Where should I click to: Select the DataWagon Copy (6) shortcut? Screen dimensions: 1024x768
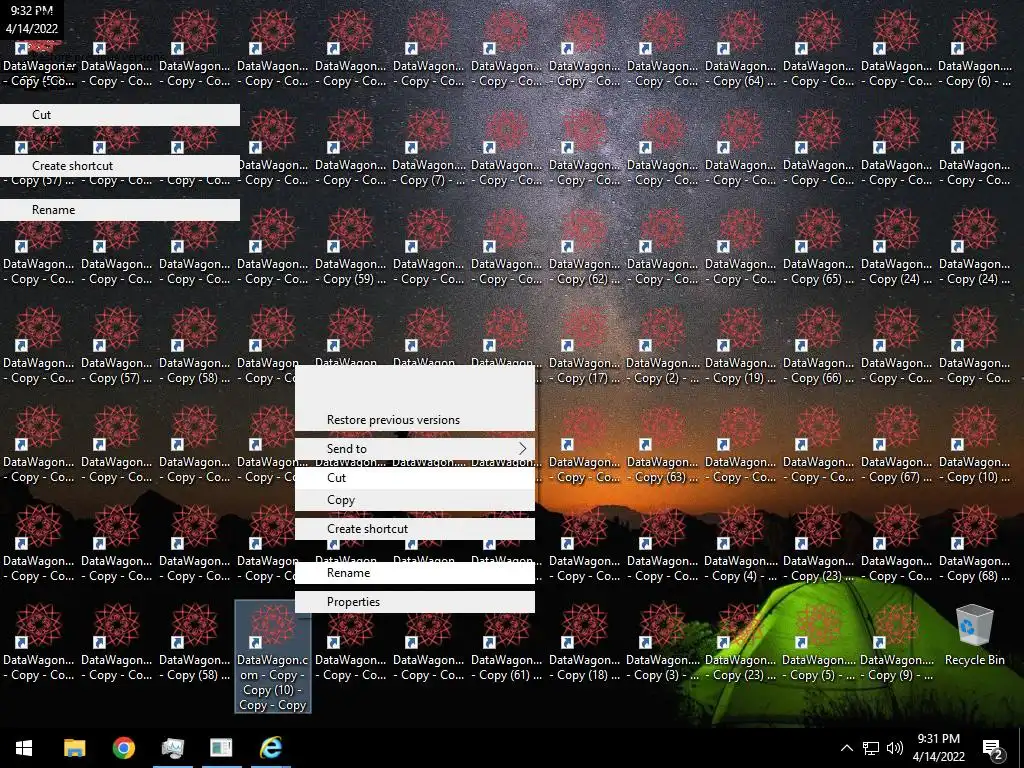[974, 50]
